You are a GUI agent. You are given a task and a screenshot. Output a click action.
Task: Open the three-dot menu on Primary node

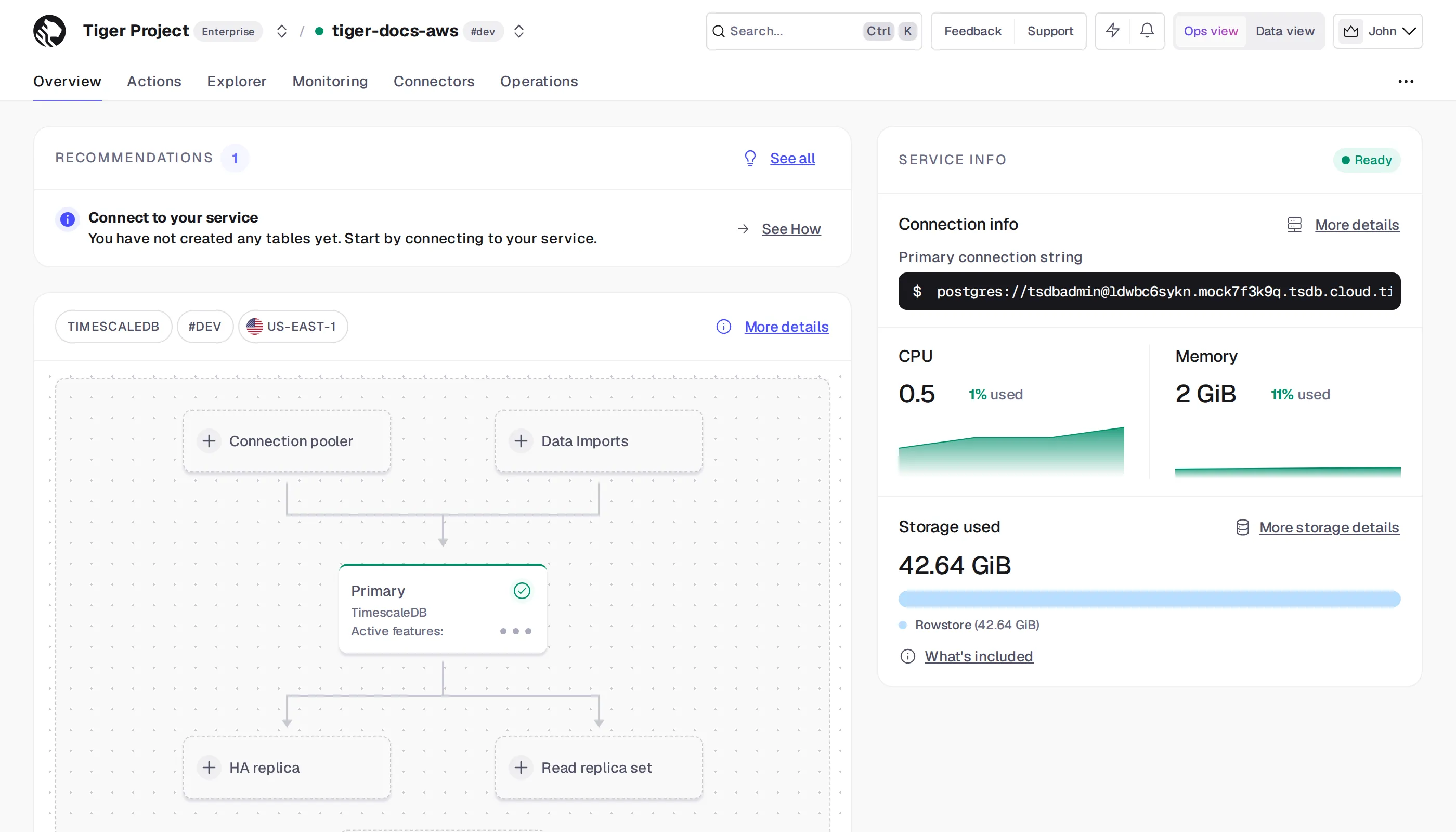click(515, 631)
